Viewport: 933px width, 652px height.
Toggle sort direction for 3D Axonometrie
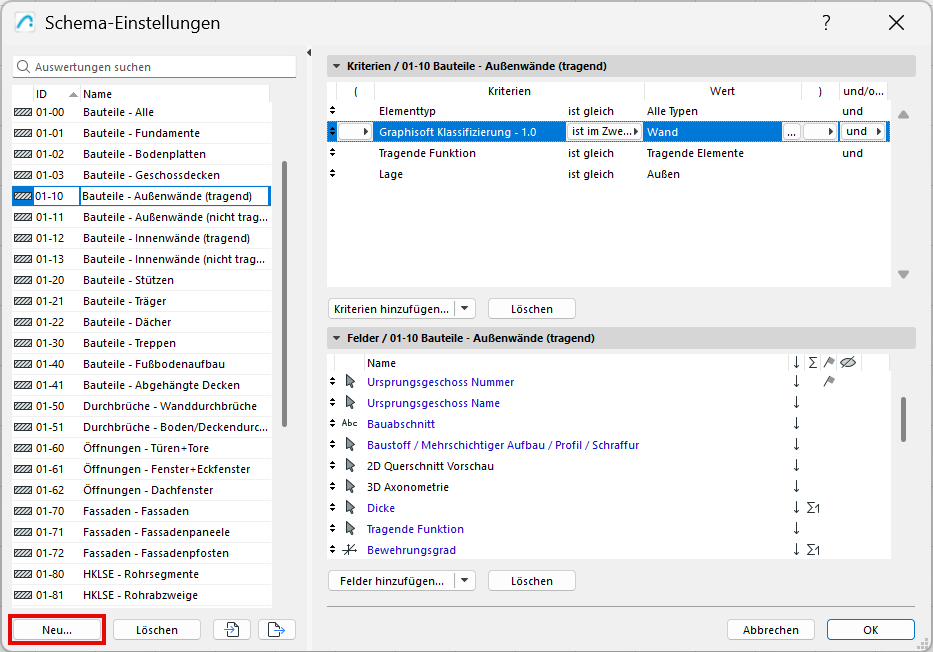(797, 487)
